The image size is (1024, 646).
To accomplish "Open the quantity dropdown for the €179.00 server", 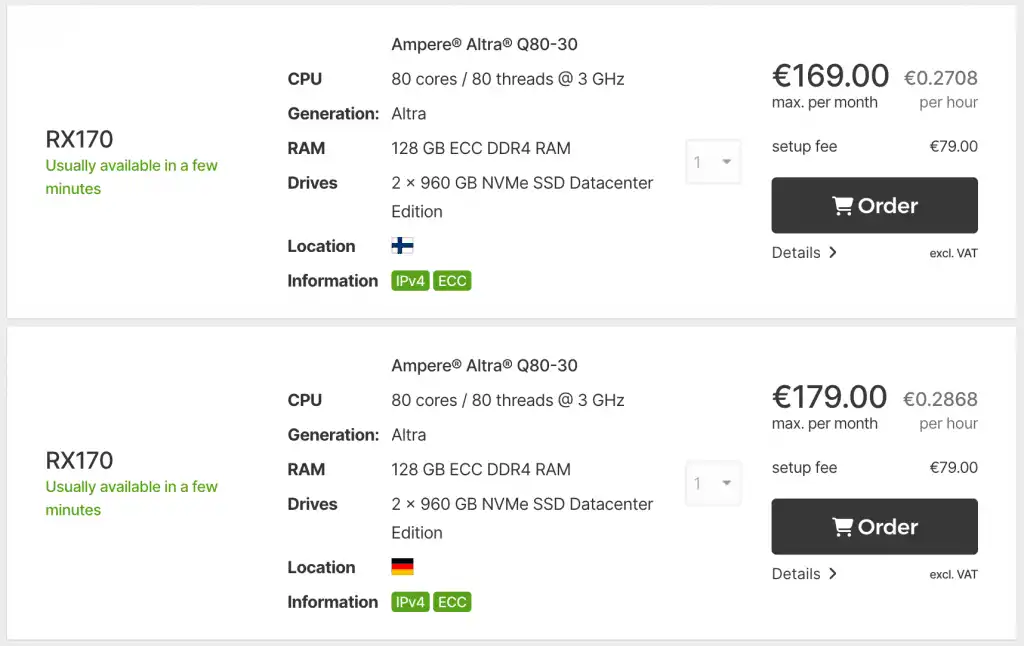I will (x=713, y=483).
